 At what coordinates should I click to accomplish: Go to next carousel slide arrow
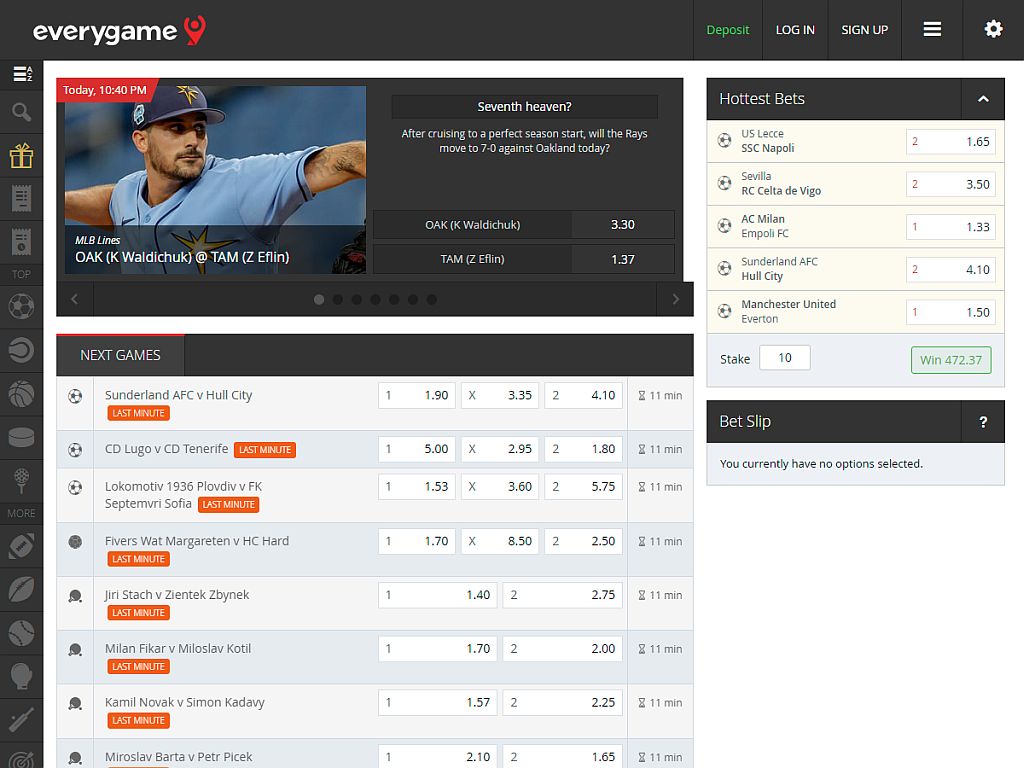click(675, 299)
